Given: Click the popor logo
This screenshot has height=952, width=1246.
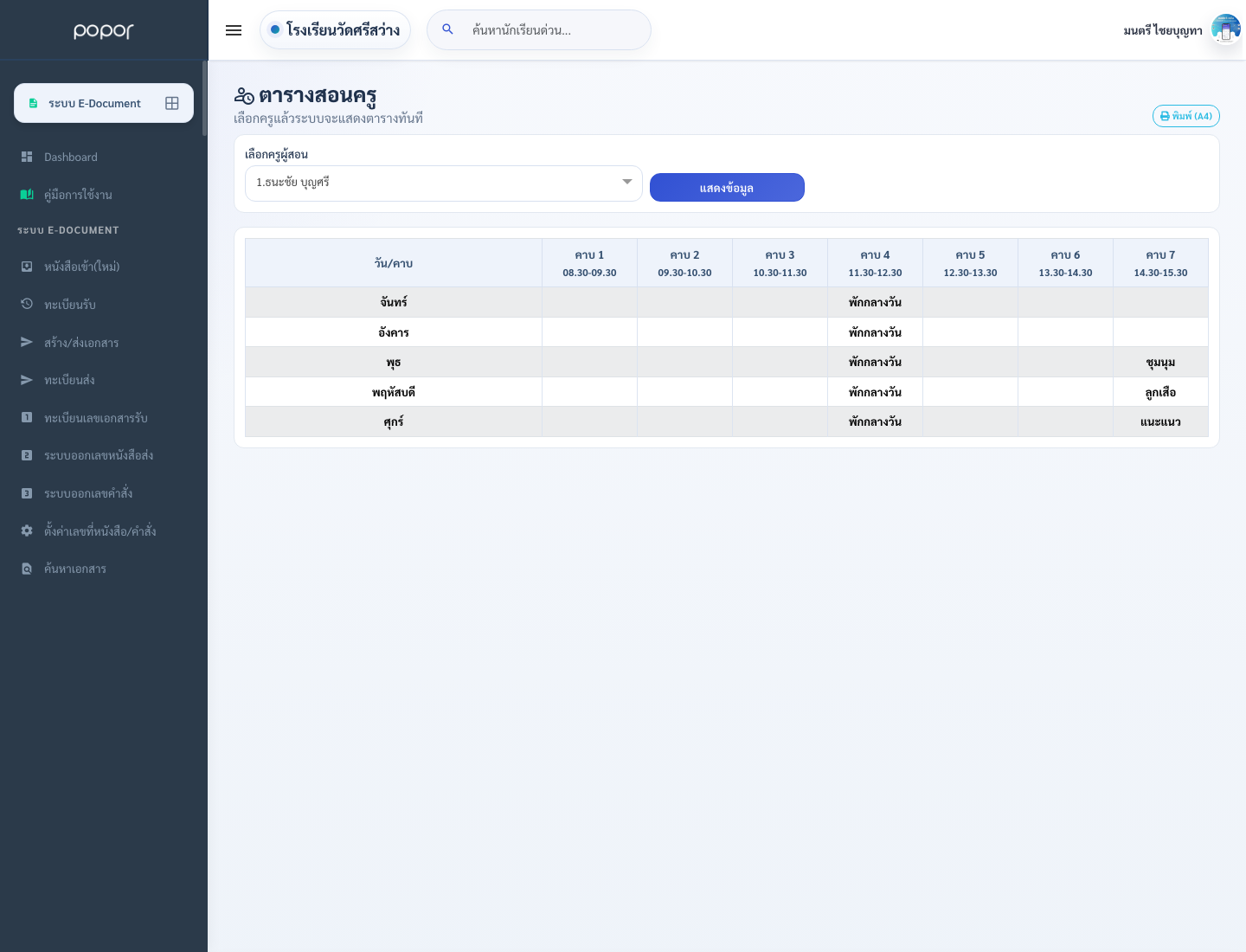Looking at the screenshot, I should tap(104, 31).
